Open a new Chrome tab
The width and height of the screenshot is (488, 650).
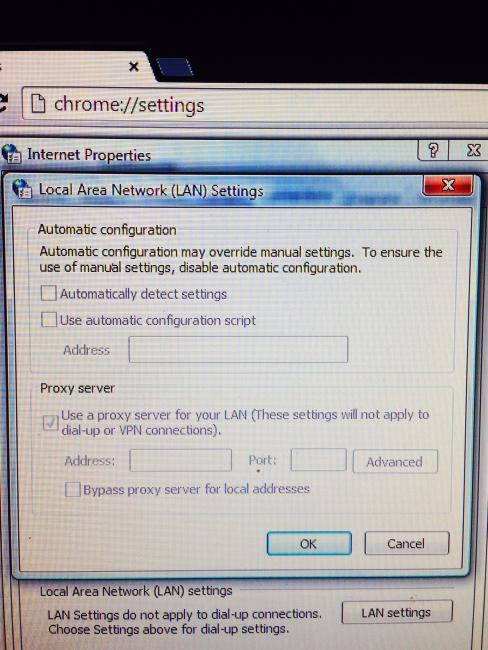pyautogui.click(x=175, y=67)
